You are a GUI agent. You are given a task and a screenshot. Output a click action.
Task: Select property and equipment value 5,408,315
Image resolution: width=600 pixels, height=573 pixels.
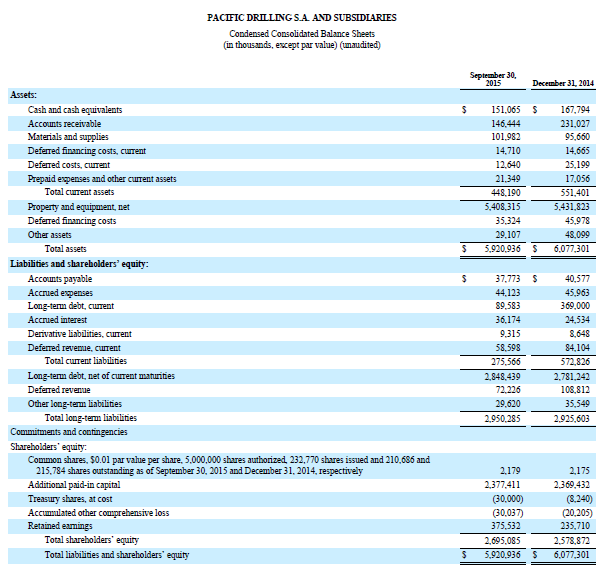click(502, 207)
